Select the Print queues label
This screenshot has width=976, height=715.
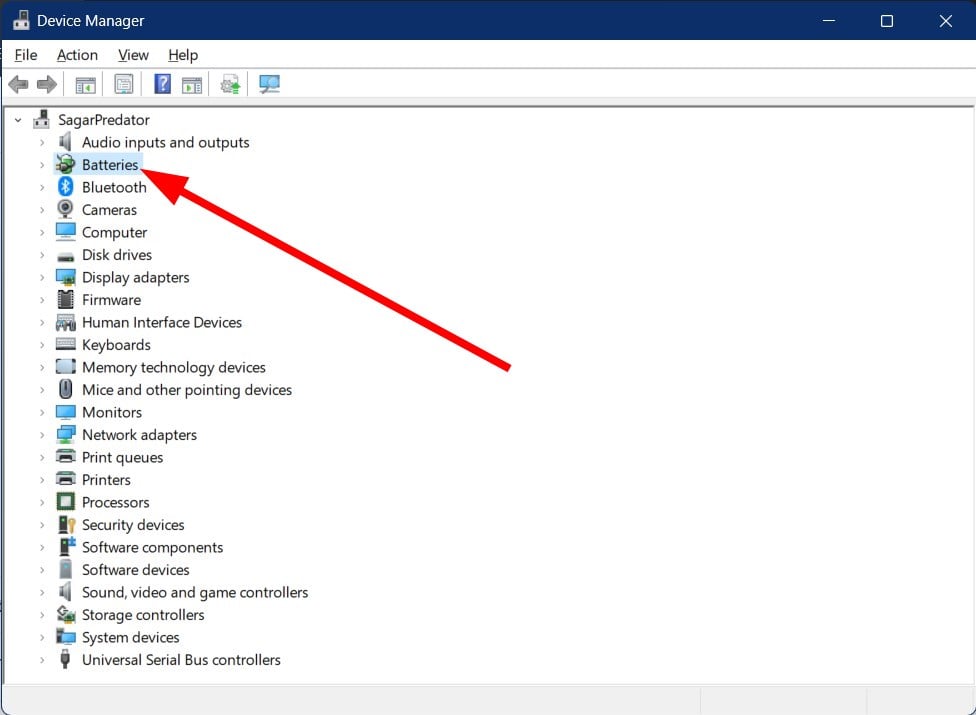(123, 457)
